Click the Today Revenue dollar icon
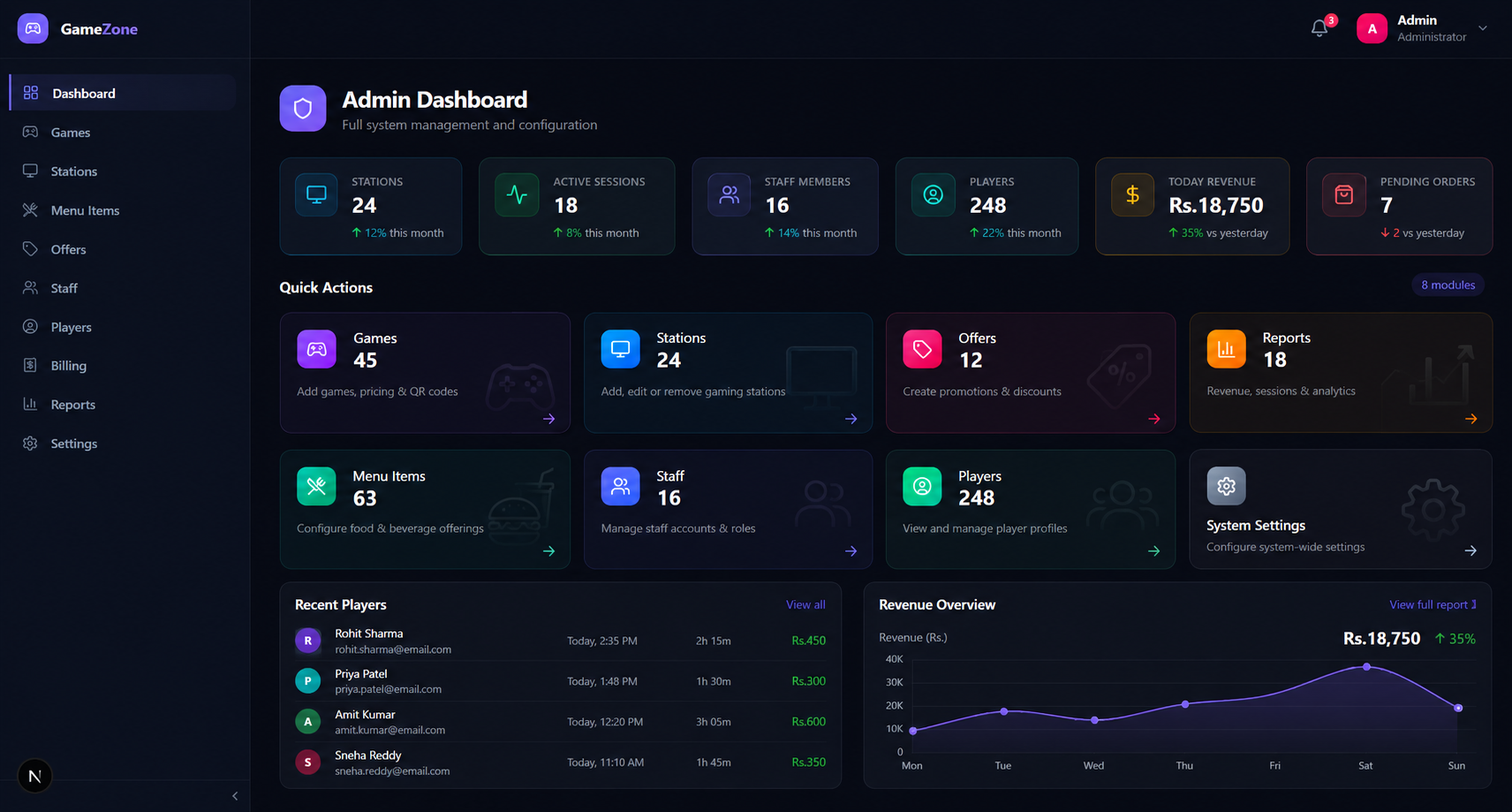Viewport: 1512px width, 812px height. click(x=1132, y=194)
